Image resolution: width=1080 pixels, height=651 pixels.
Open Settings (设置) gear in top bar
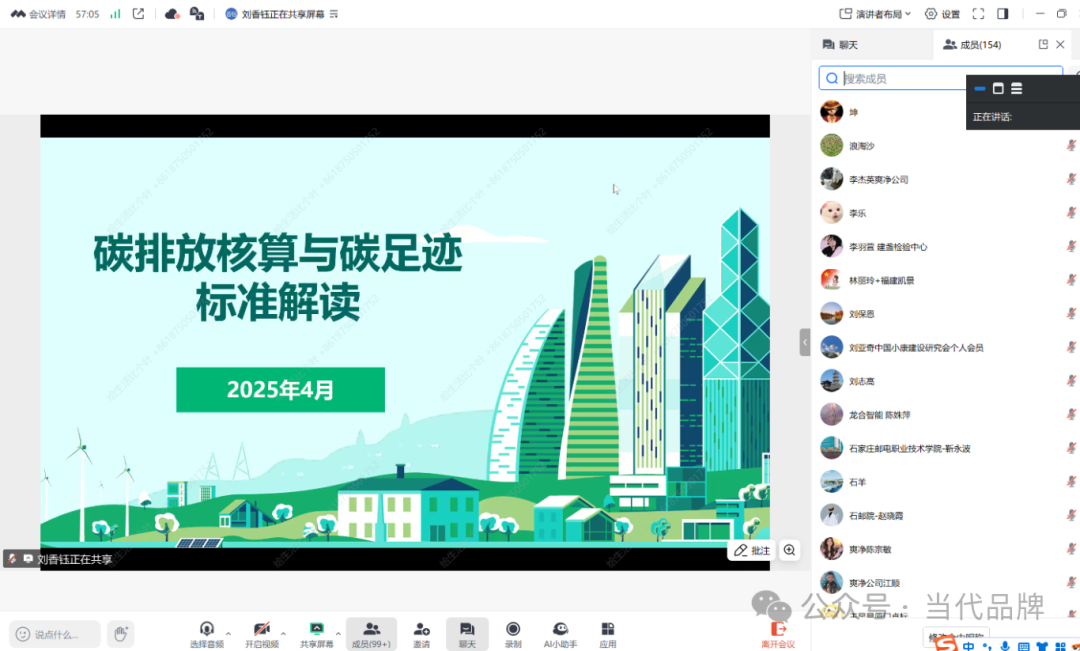[942, 14]
